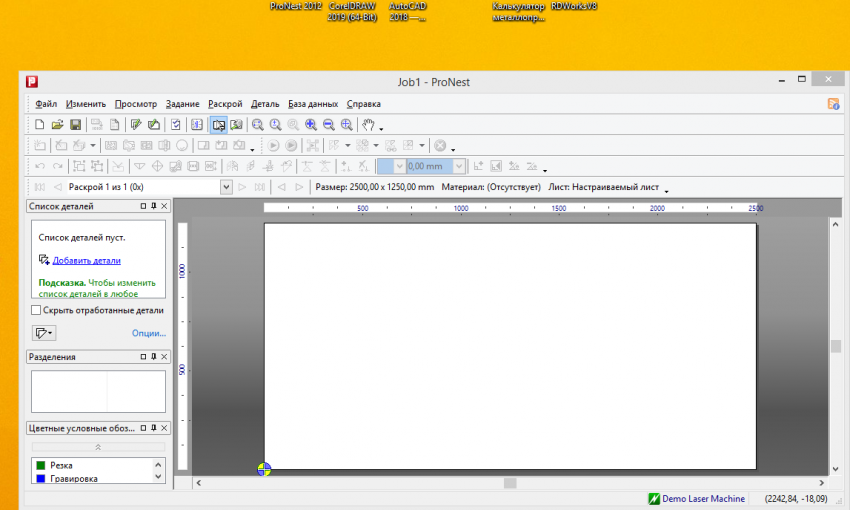Click the blue zoom in magnifier
The height and width of the screenshot is (510, 850).
coord(311,125)
